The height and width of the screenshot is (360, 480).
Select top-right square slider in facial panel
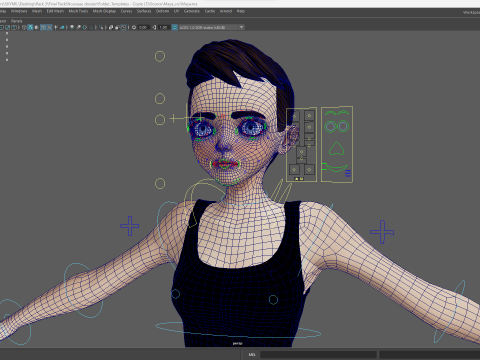309,116
